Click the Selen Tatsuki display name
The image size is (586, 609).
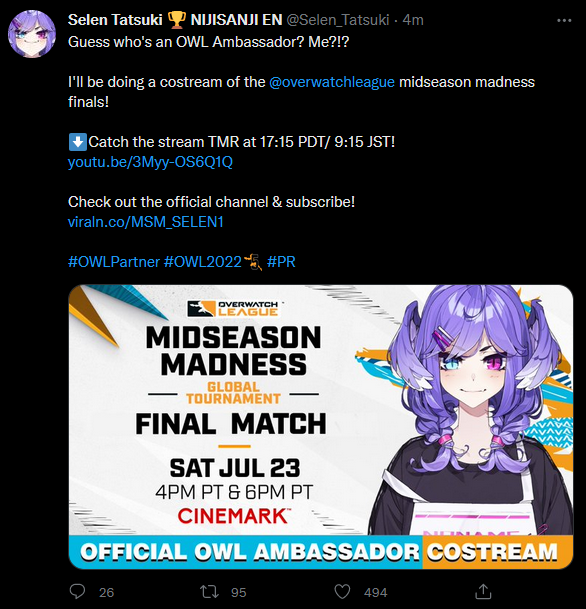115,20
